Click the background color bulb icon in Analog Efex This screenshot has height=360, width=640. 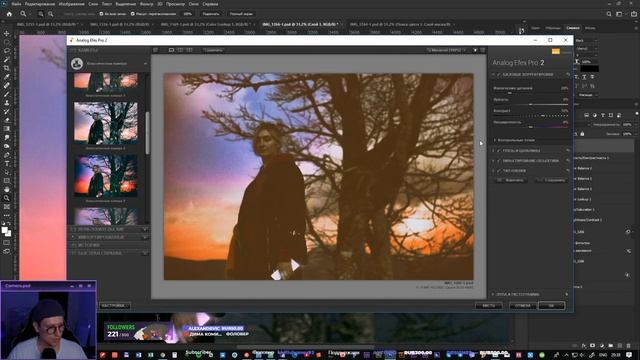(475, 50)
